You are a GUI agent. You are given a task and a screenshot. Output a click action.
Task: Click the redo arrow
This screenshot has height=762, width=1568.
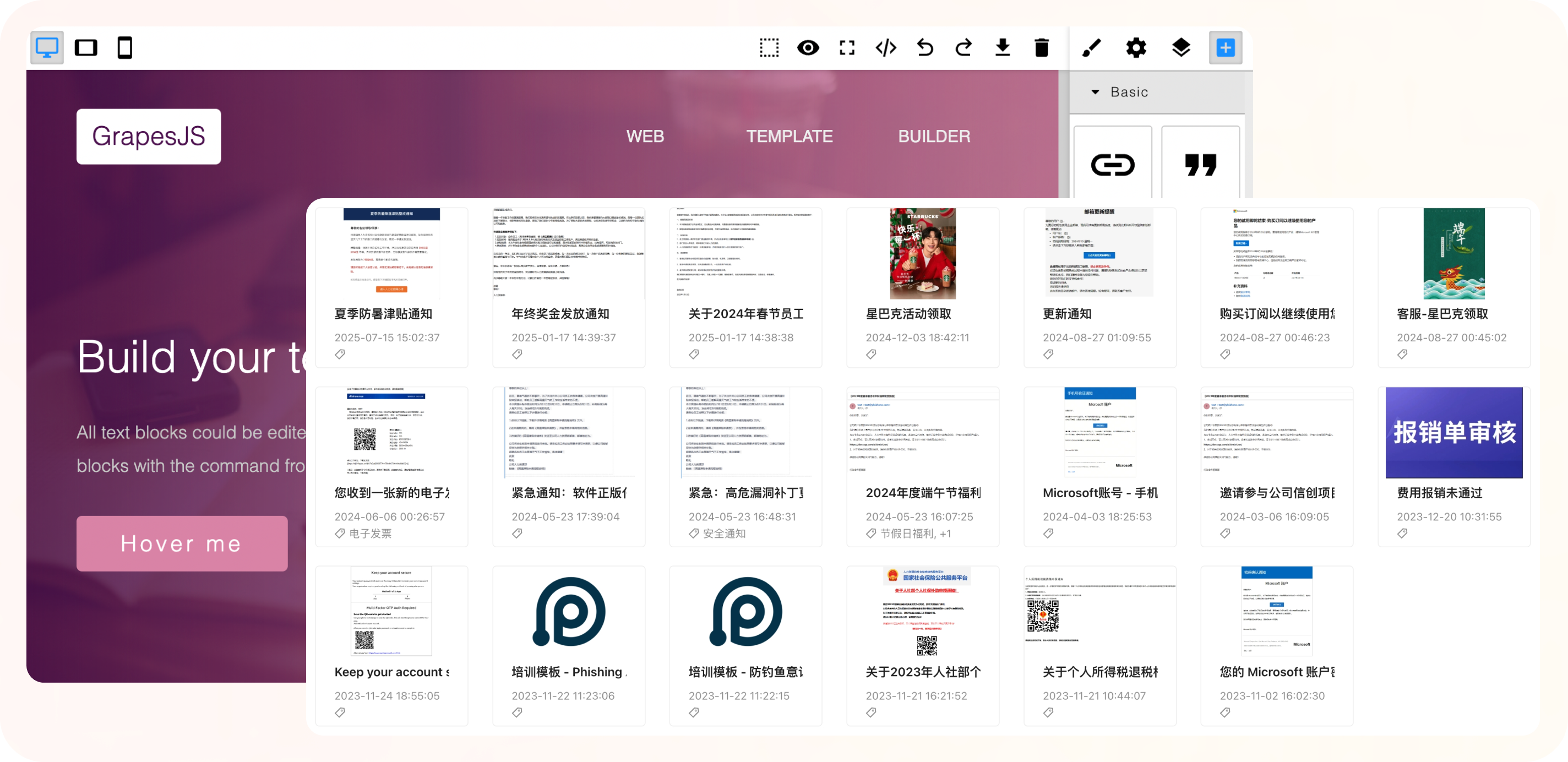[x=963, y=47]
